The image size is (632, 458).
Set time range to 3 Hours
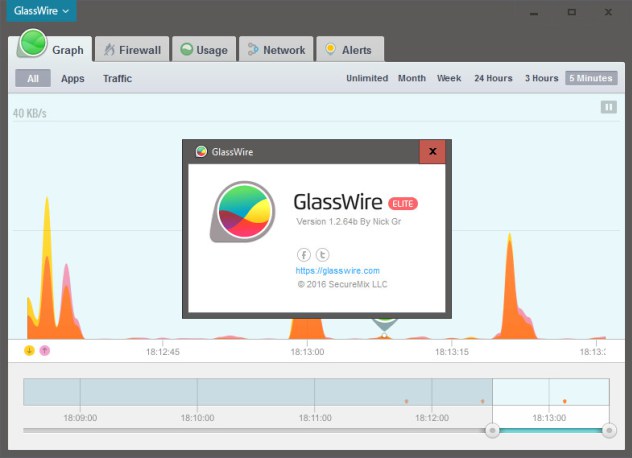[541, 78]
